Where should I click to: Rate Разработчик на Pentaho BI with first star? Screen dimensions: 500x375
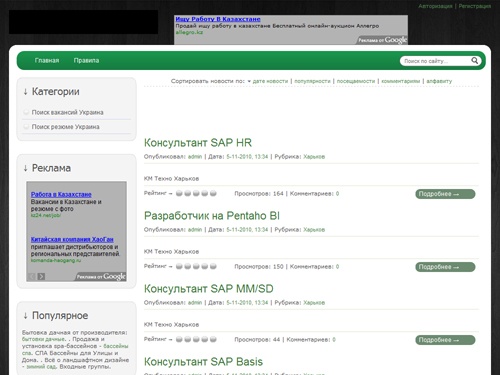click(x=179, y=266)
